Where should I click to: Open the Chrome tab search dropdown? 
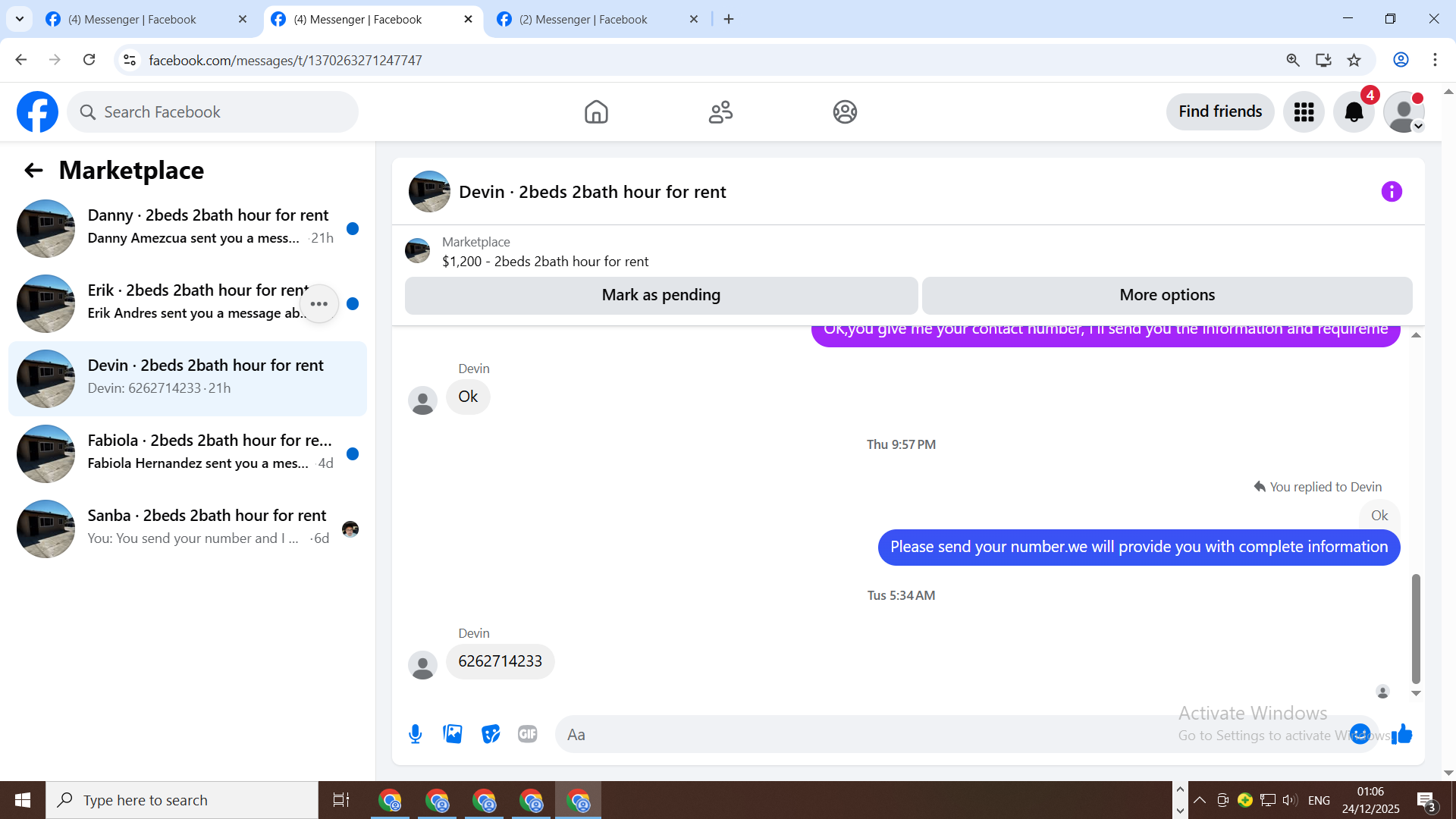coord(20,19)
